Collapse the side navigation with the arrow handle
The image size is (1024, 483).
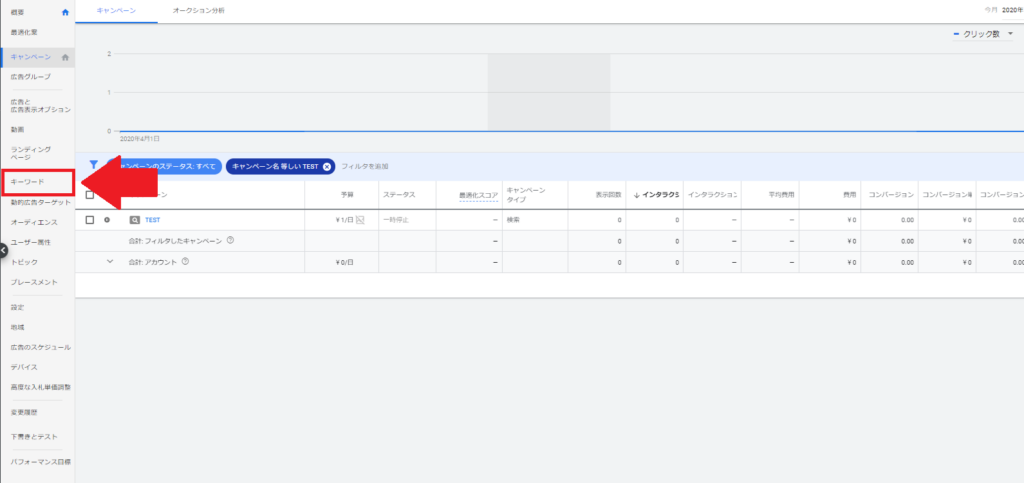click(3, 249)
